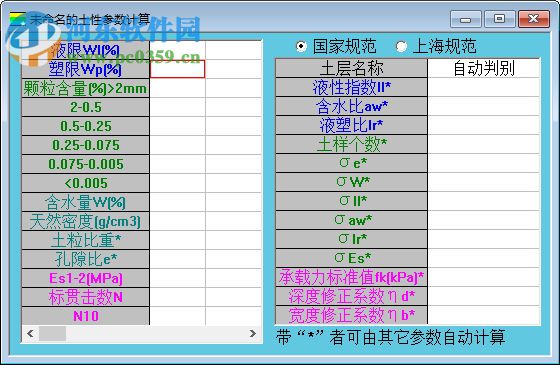
Task: Click the value cell next to 液性指数Il*
Action: pos(484,87)
